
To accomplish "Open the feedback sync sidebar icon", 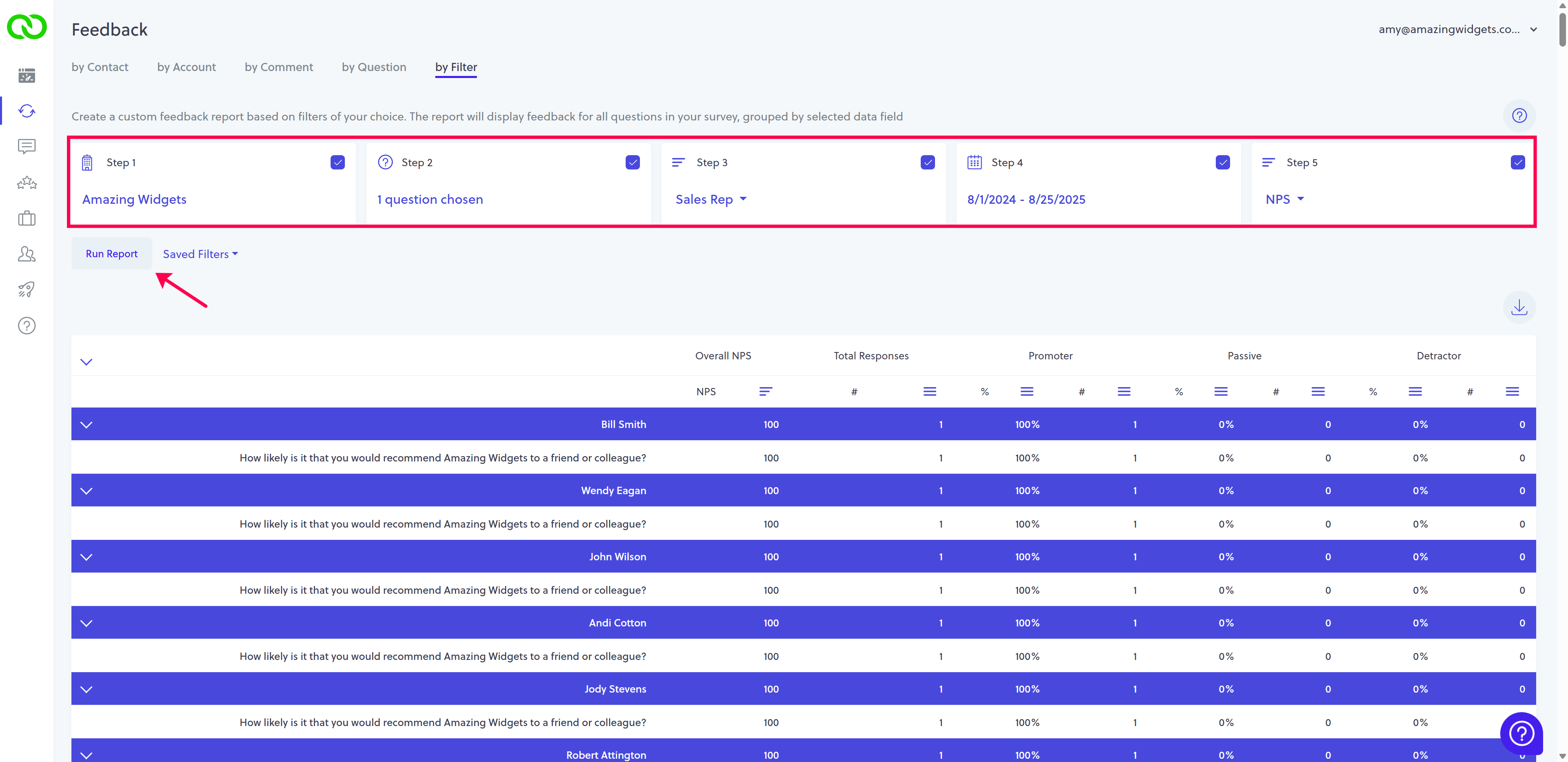I will pos(27,111).
